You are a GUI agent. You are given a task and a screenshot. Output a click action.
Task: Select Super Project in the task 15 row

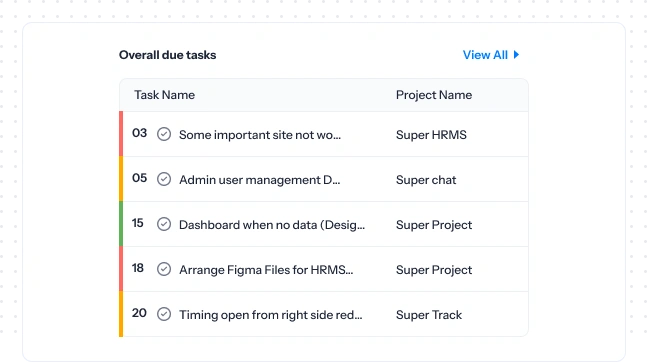coord(434,225)
